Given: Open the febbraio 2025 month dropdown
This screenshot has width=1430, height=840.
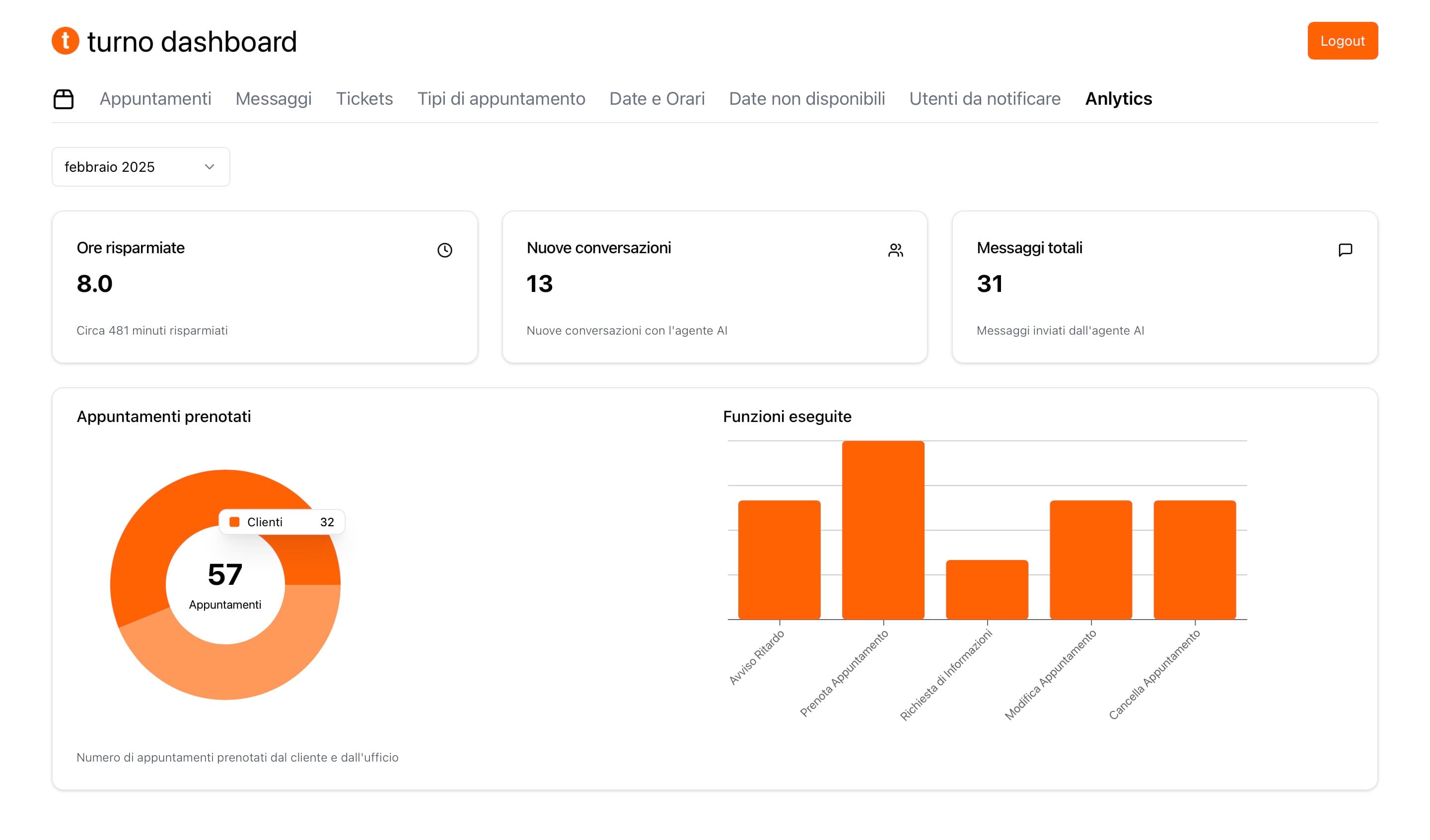Looking at the screenshot, I should [x=141, y=167].
